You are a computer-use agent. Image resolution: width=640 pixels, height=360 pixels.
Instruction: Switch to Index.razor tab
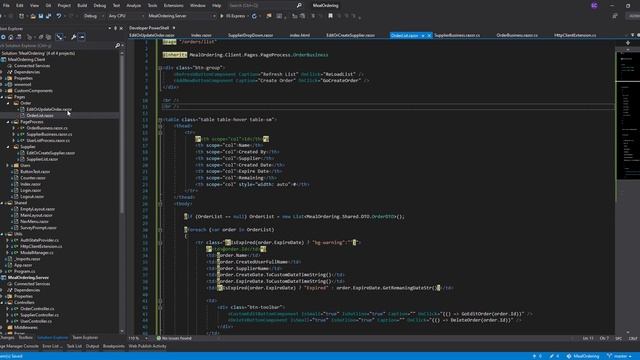(201, 36)
